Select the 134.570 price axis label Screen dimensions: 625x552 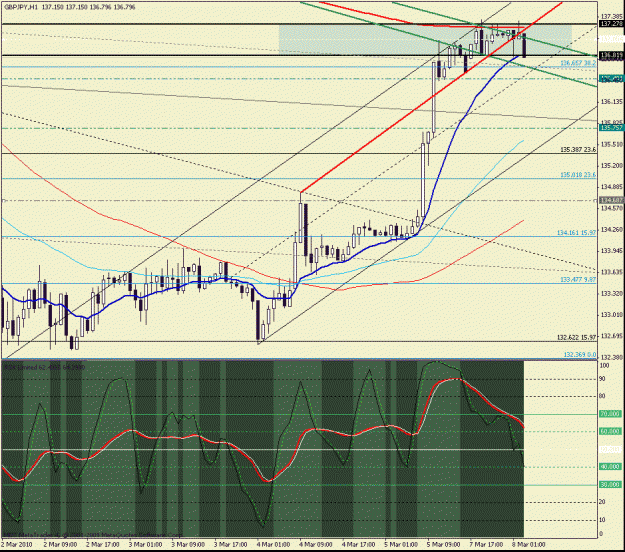coord(611,208)
